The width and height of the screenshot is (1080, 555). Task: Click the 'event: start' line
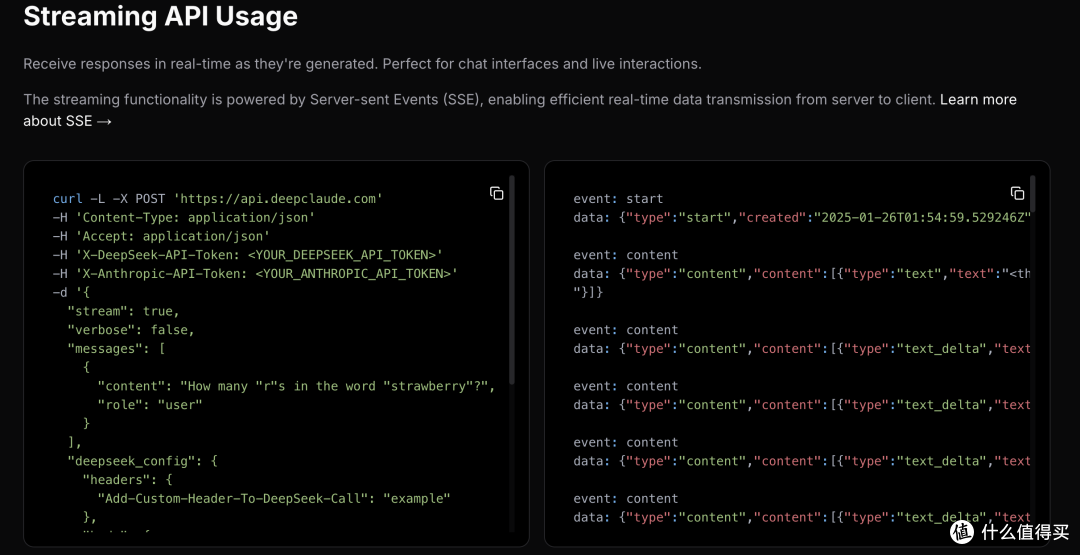point(619,199)
